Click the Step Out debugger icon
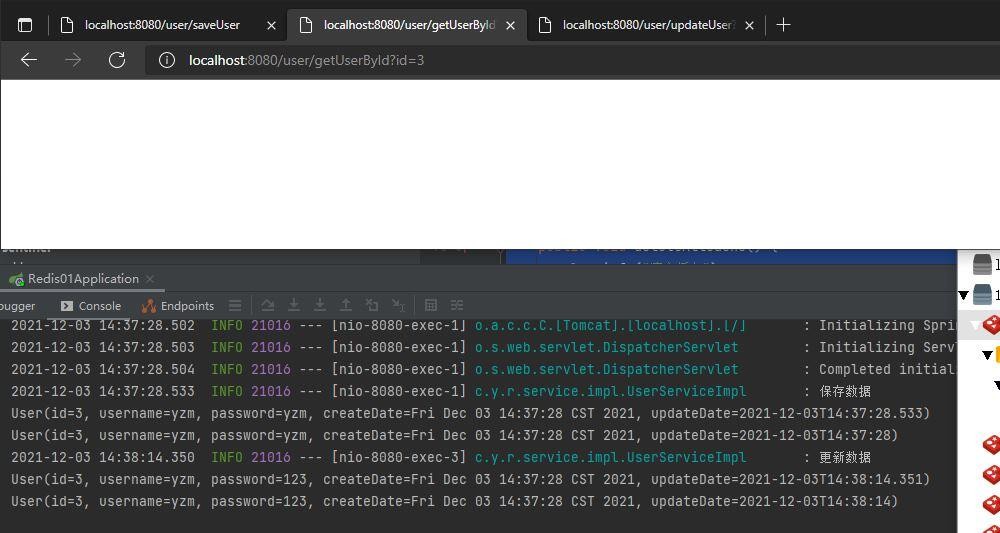Image resolution: width=1000 pixels, height=533 pixels. point(346,305)
